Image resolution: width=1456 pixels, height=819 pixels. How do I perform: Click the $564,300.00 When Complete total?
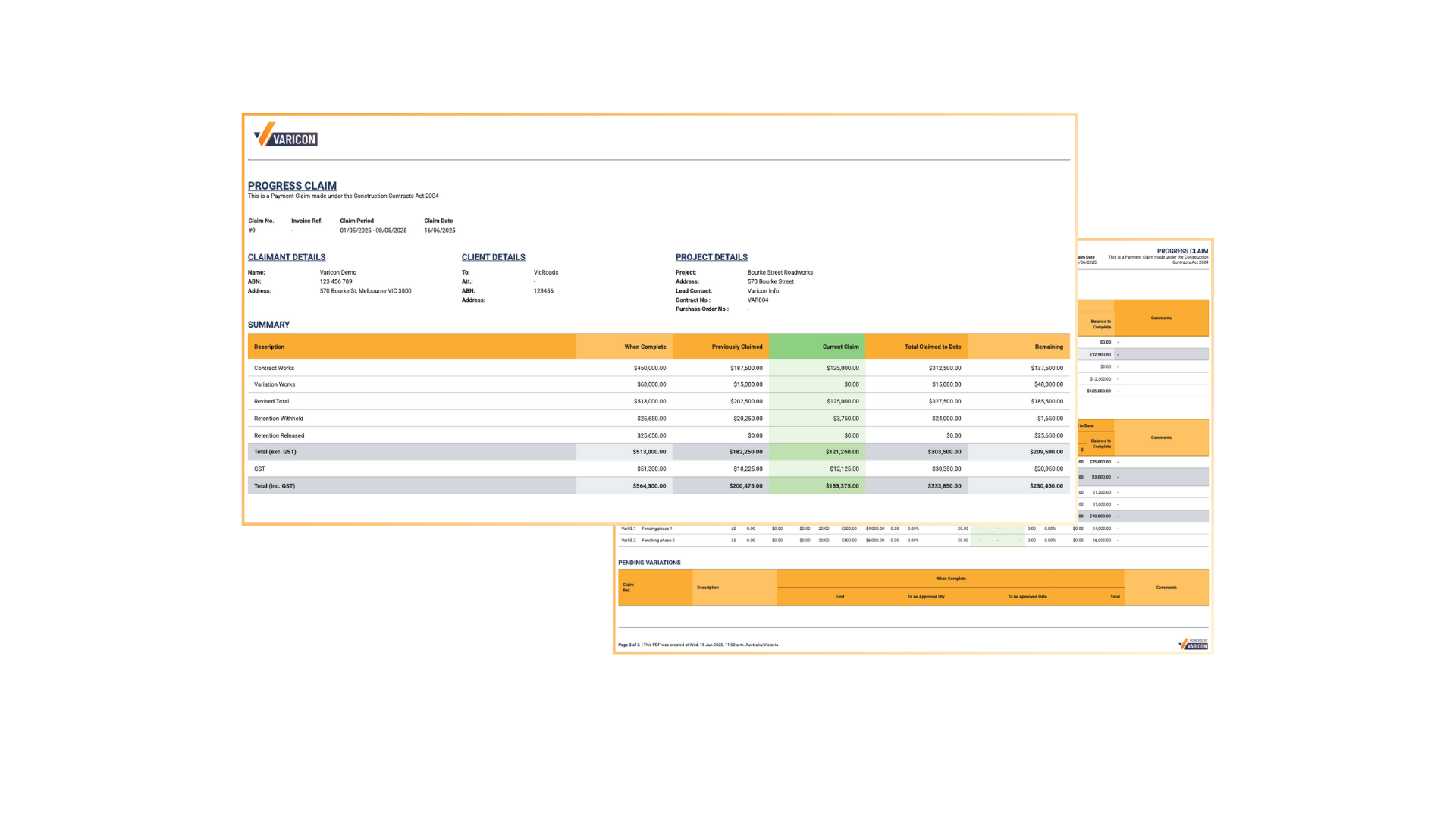point(649,486)
